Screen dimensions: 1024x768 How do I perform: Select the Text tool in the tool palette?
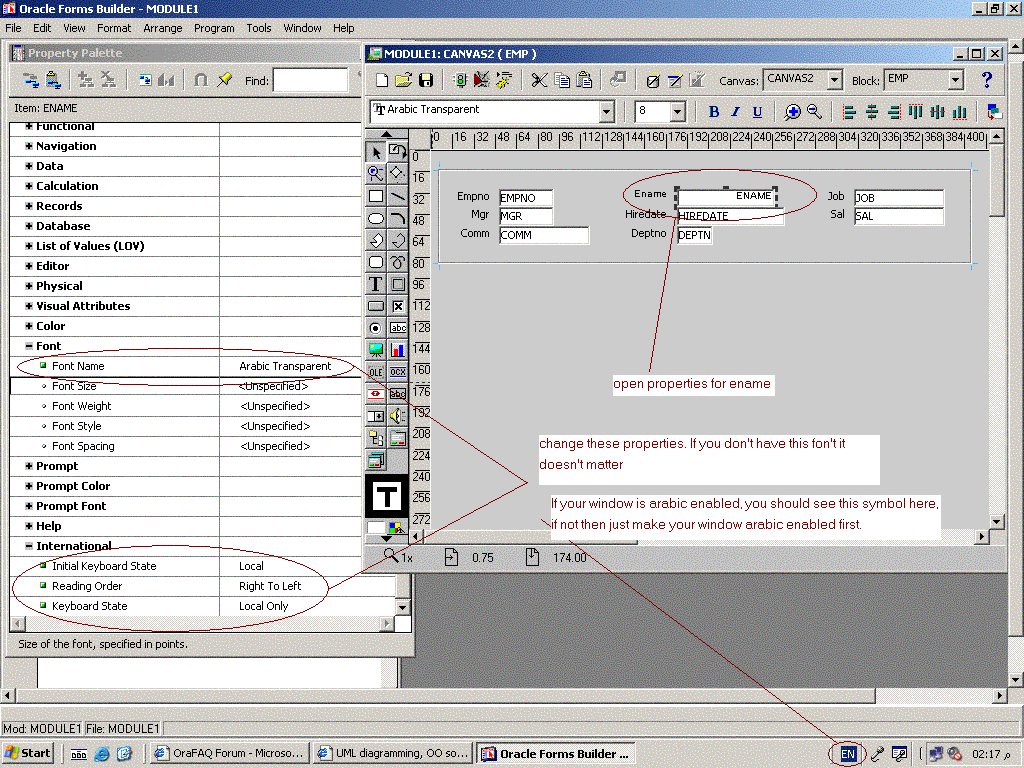[376, 284]
